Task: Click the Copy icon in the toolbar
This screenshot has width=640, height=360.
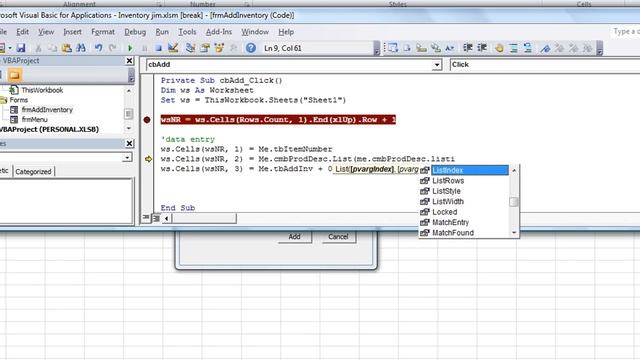Action: pos(52,48)
